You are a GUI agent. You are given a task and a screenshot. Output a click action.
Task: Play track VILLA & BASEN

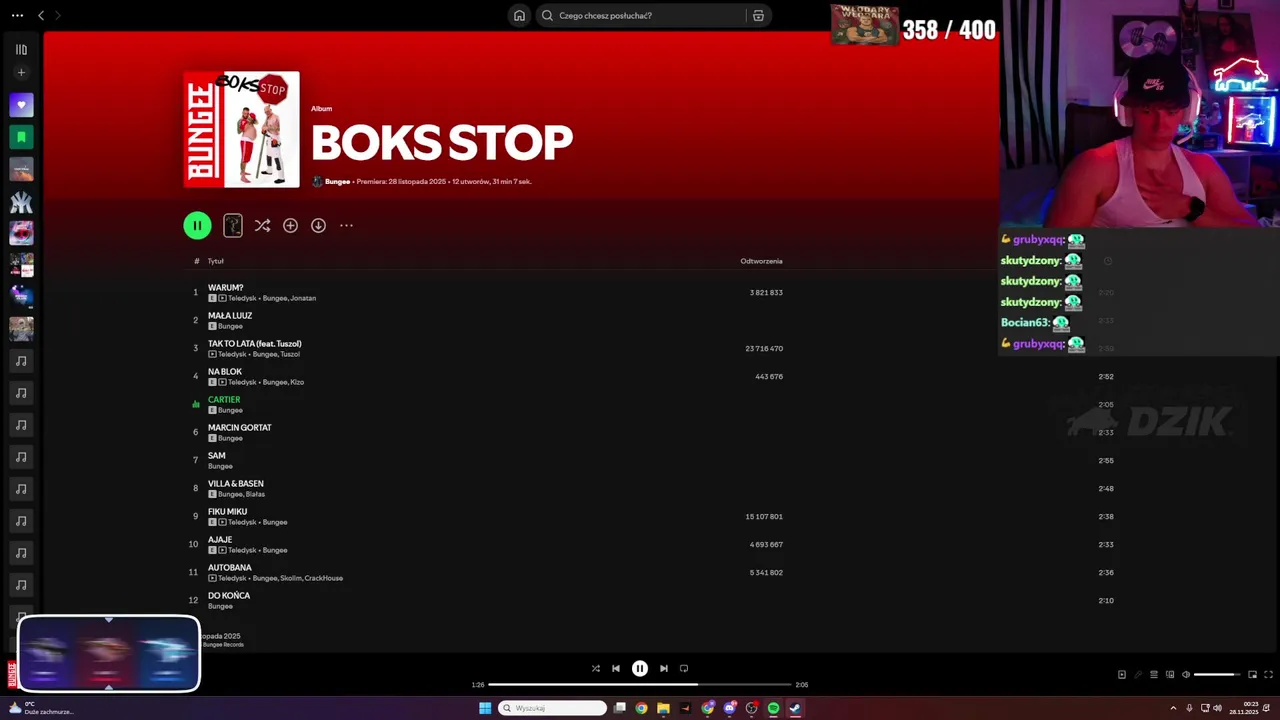(x=236, y=484)
